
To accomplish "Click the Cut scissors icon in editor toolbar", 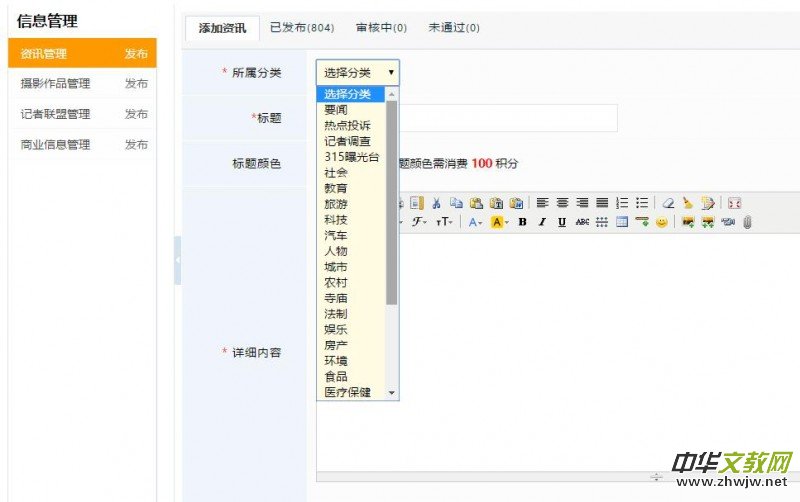I will (436, 202).
